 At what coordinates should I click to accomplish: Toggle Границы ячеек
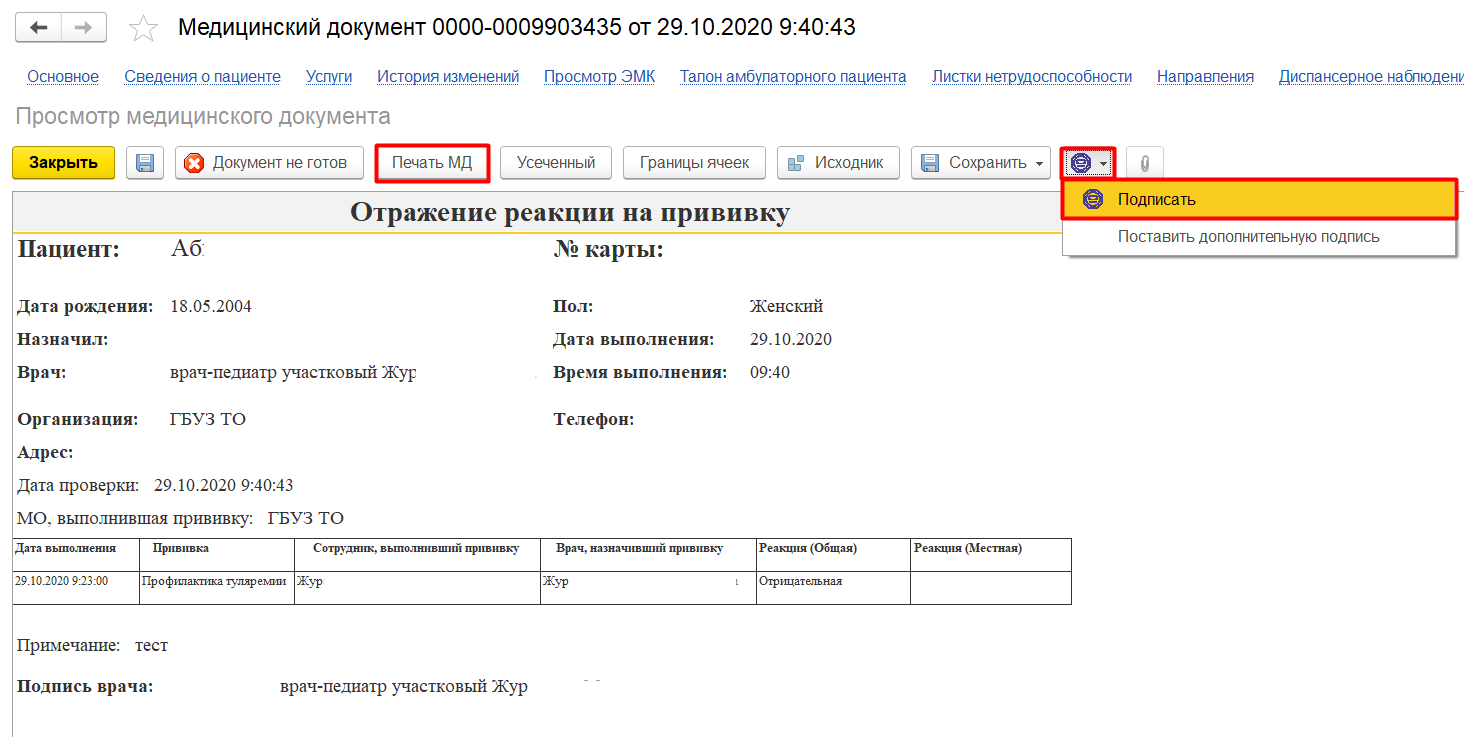click(694, 163)
